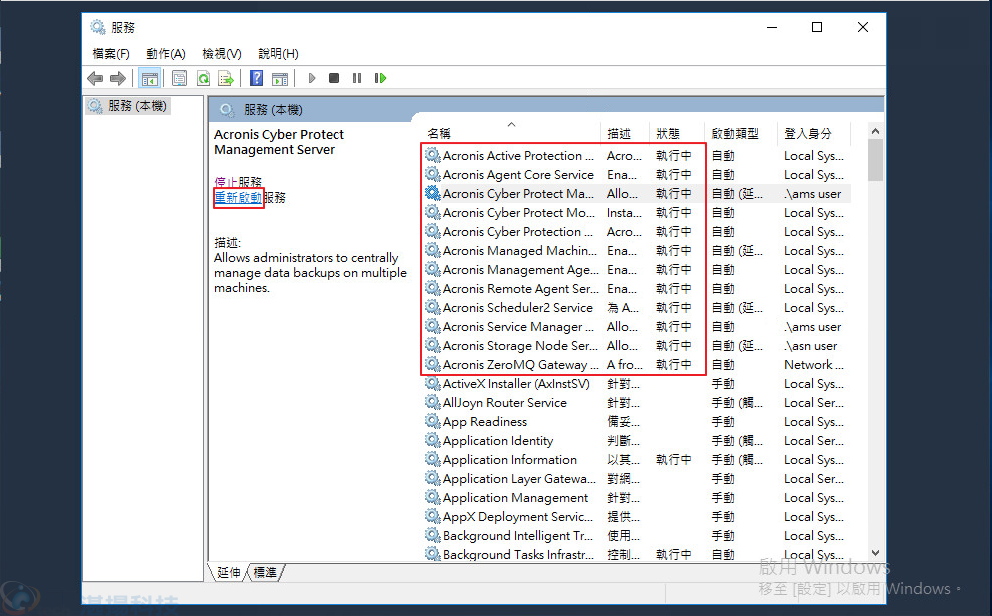Switch to the 延伸 tab
This screenshot has height=616, width=992.
click(x=228, y=572)
